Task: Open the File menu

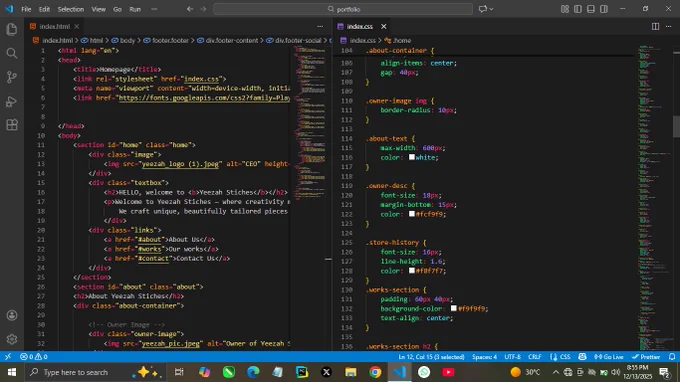Action: coord(26,9)
